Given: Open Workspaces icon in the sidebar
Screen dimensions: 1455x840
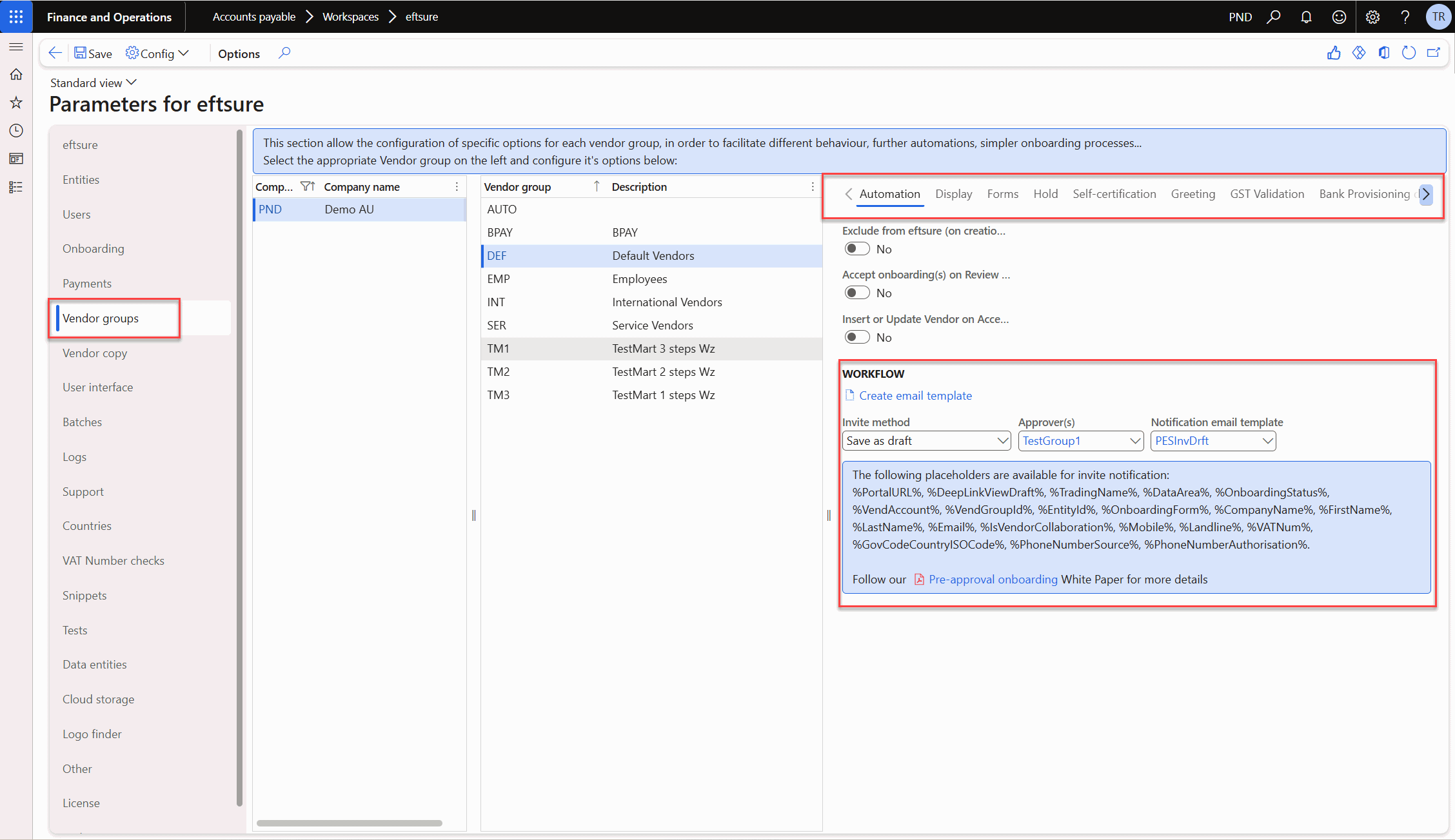Looking at the screenshot, I should pyautogui.click(x=16, y=159).
